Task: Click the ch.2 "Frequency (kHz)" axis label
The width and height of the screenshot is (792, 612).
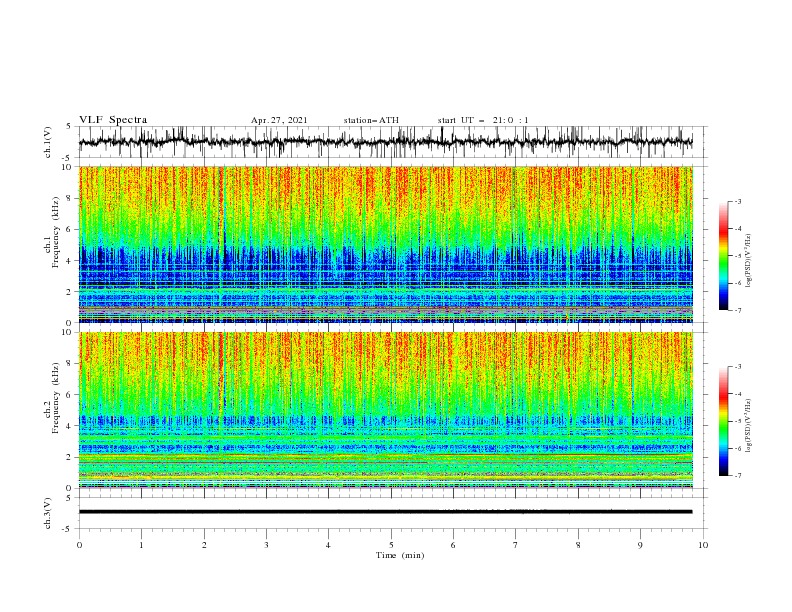Action: tap(56, 397)
